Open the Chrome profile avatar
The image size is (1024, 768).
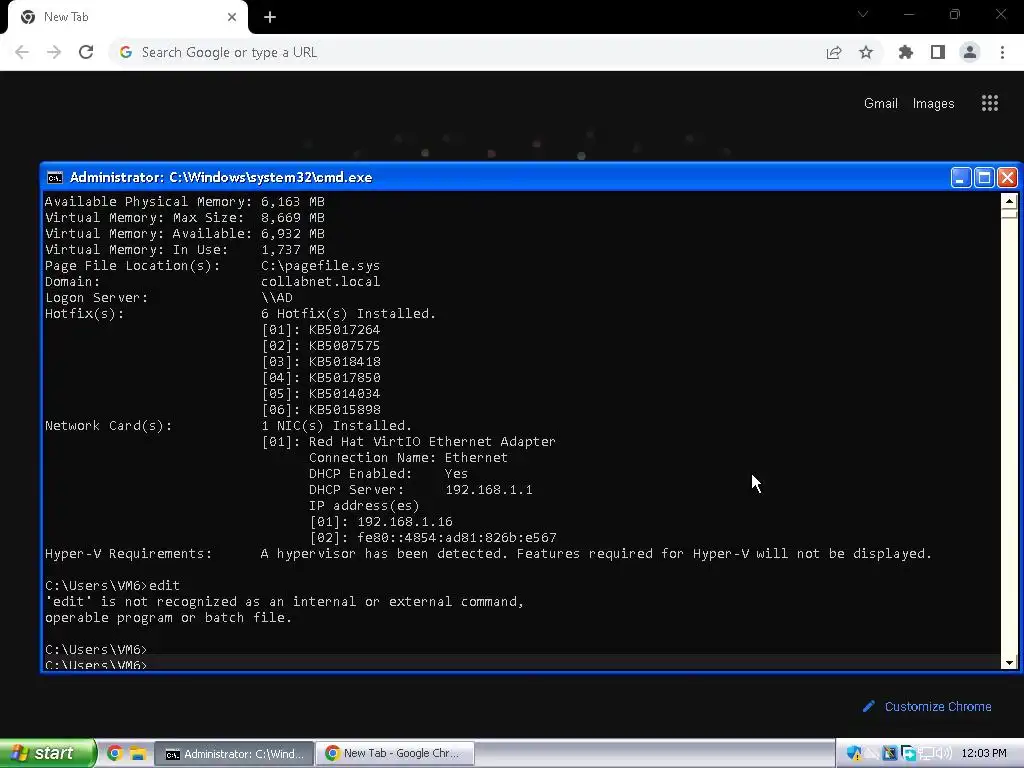pos(970,52)
